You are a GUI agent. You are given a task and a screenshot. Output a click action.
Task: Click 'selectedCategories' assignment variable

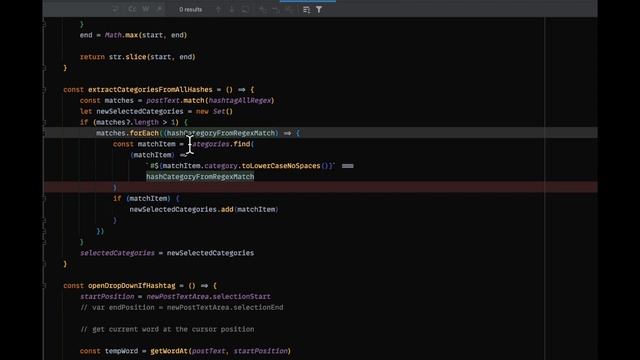tap(117, 253)
